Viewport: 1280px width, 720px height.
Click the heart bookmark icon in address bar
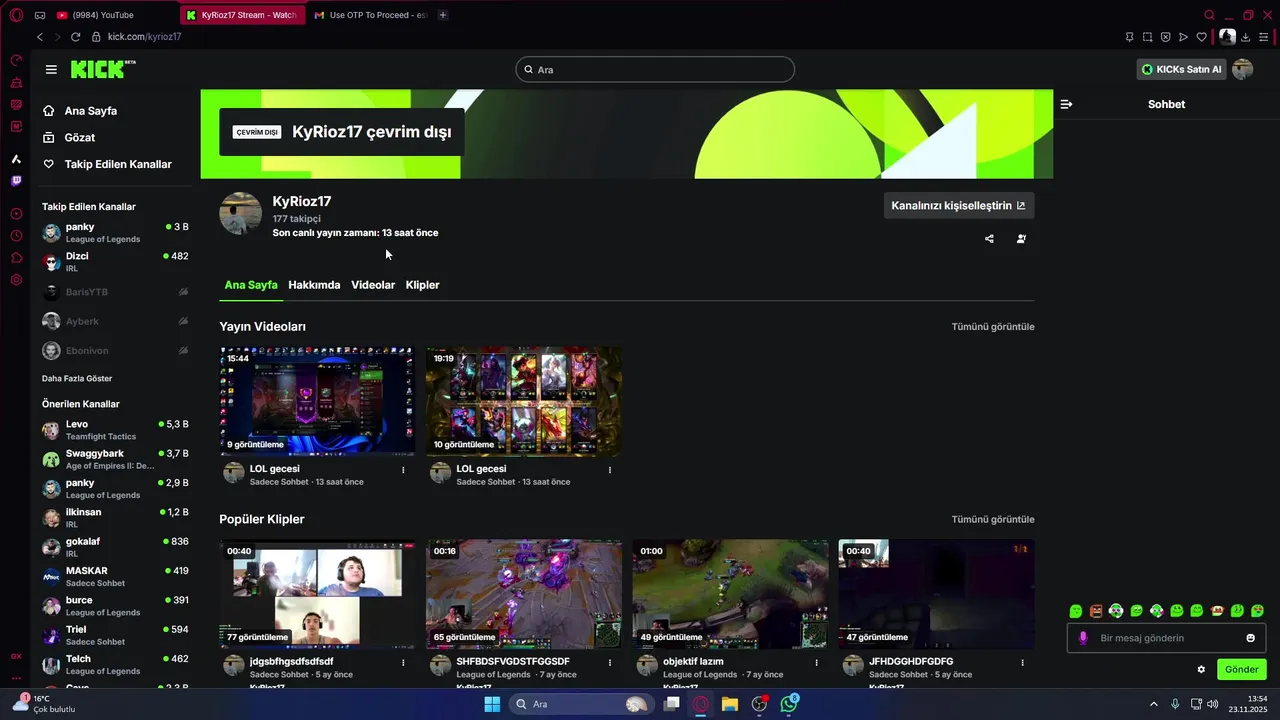point(1201,37)
